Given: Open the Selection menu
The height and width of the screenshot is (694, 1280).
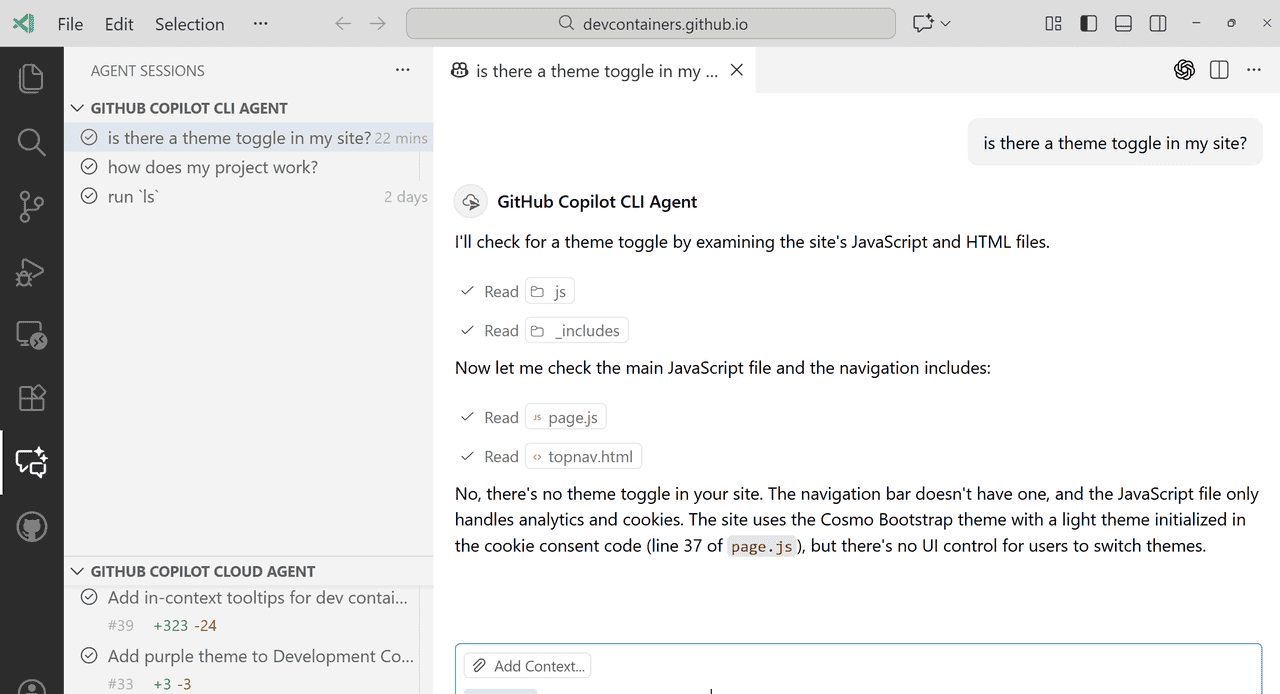Looking at the screenshot, I should [x=189, y=24].
